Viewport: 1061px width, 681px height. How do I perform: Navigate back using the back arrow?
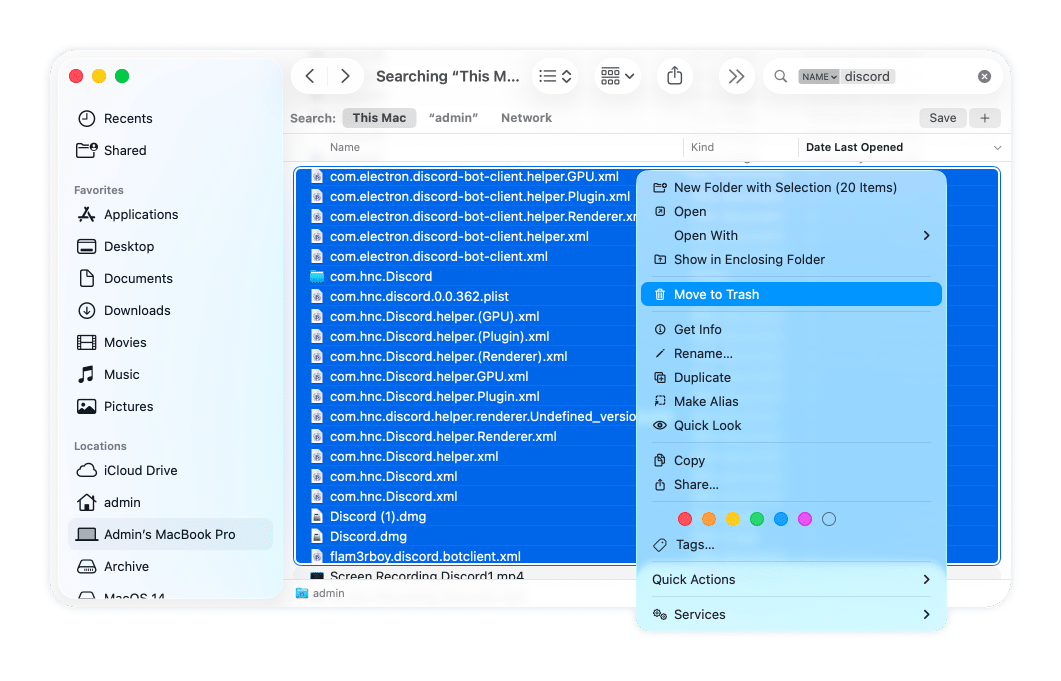point(310,76)
